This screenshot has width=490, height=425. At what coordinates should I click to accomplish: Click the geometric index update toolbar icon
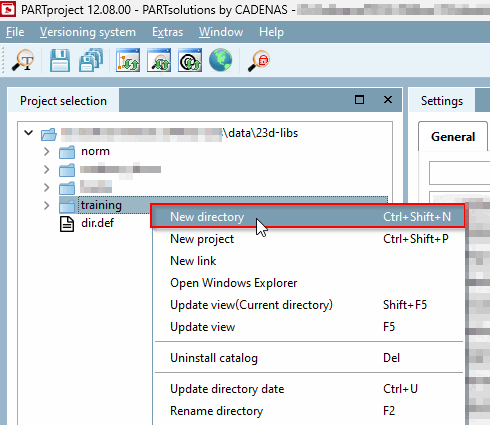pyautogui.click(x=190, y=60)
